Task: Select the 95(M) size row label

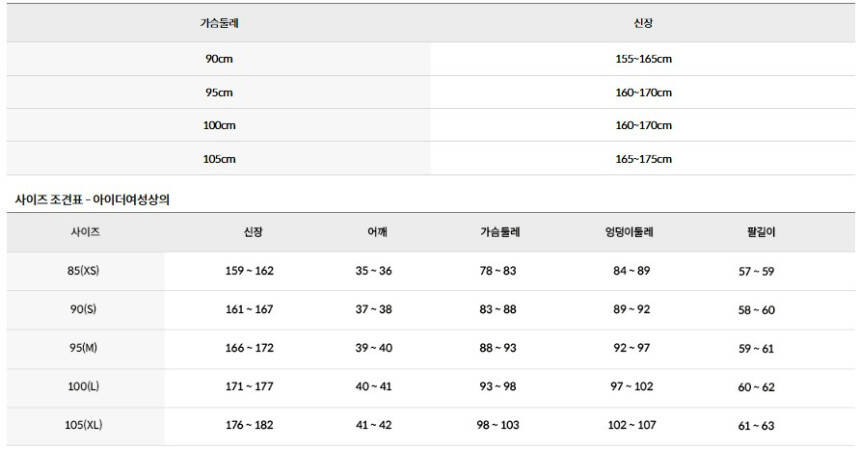Action: (84, 348)
